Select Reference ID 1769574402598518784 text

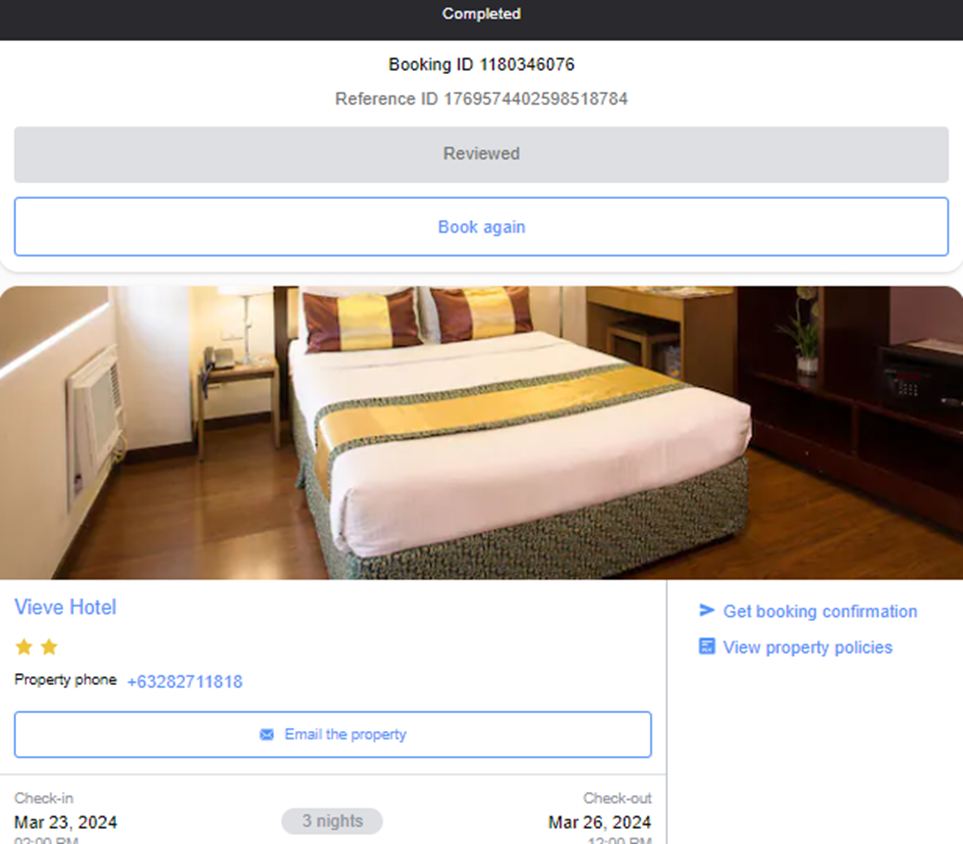click(482, 99)
